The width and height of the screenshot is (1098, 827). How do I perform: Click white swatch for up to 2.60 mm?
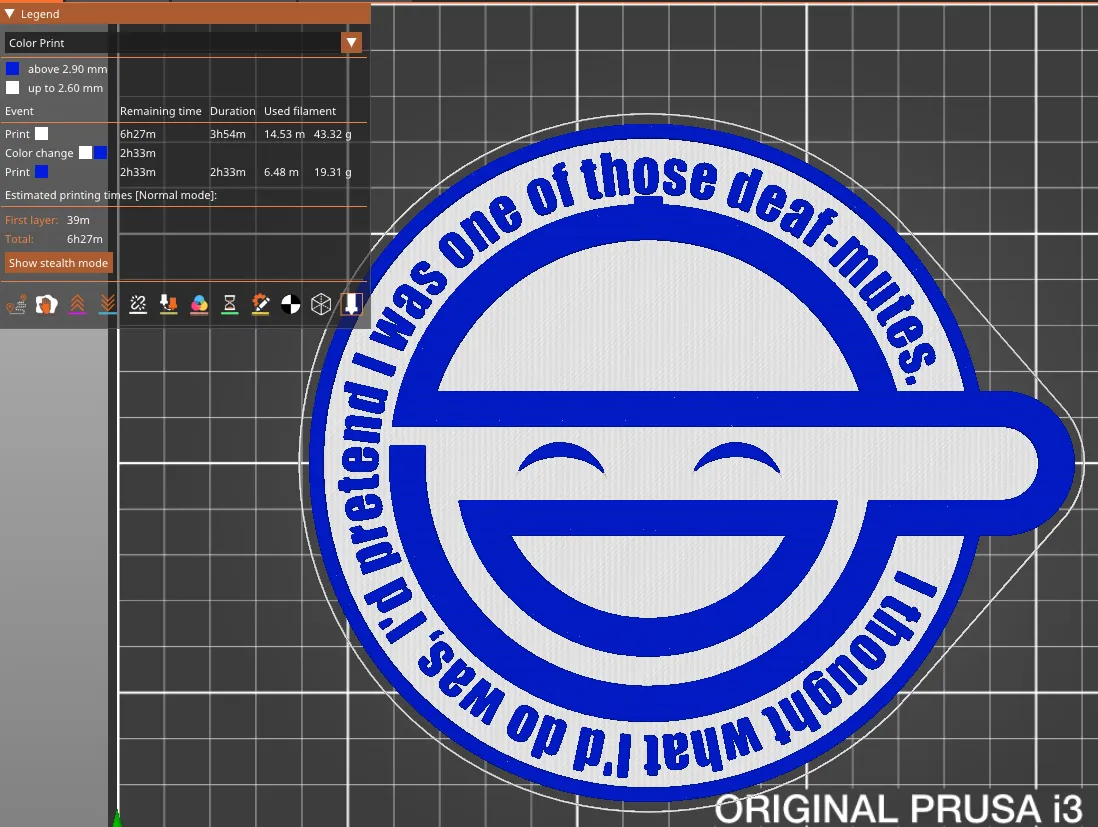point(13,88)
